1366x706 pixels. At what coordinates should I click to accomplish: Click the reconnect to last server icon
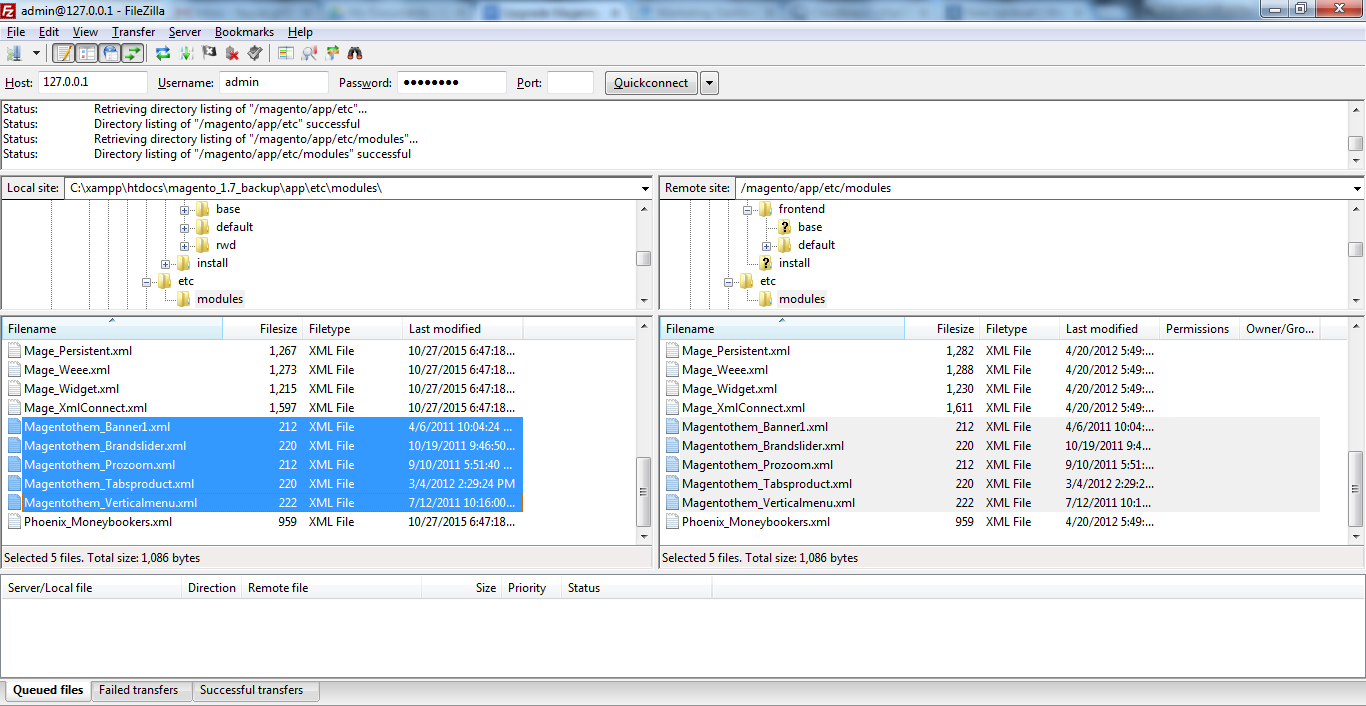tap(255, 53)
